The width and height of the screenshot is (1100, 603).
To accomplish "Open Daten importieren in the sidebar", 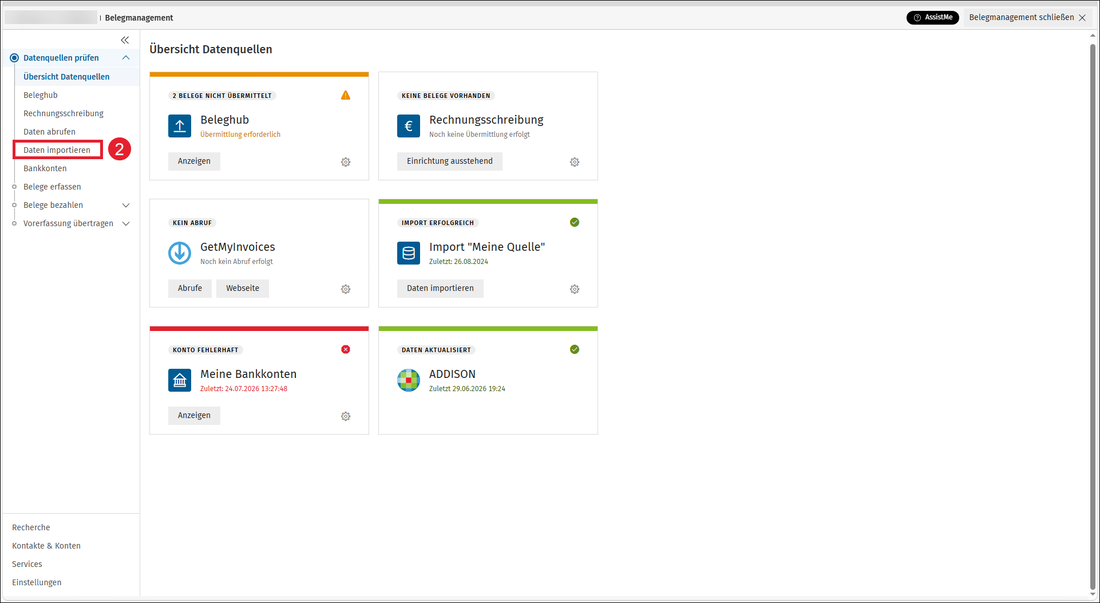I will pyautogui.click(x=57, y=150).
